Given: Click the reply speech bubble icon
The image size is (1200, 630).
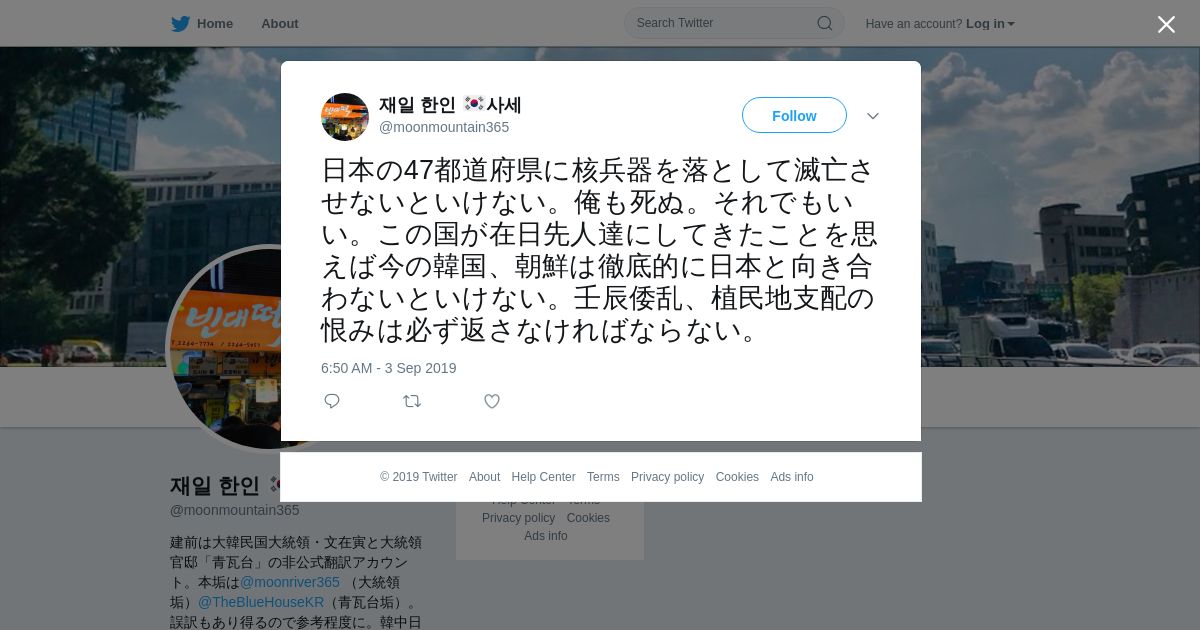Looking at the screenshot, I should click(332, 401).
